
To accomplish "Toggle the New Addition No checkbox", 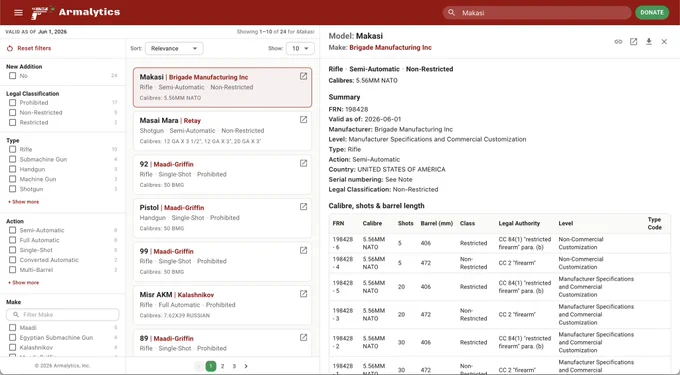I will [x=13, y=76].
